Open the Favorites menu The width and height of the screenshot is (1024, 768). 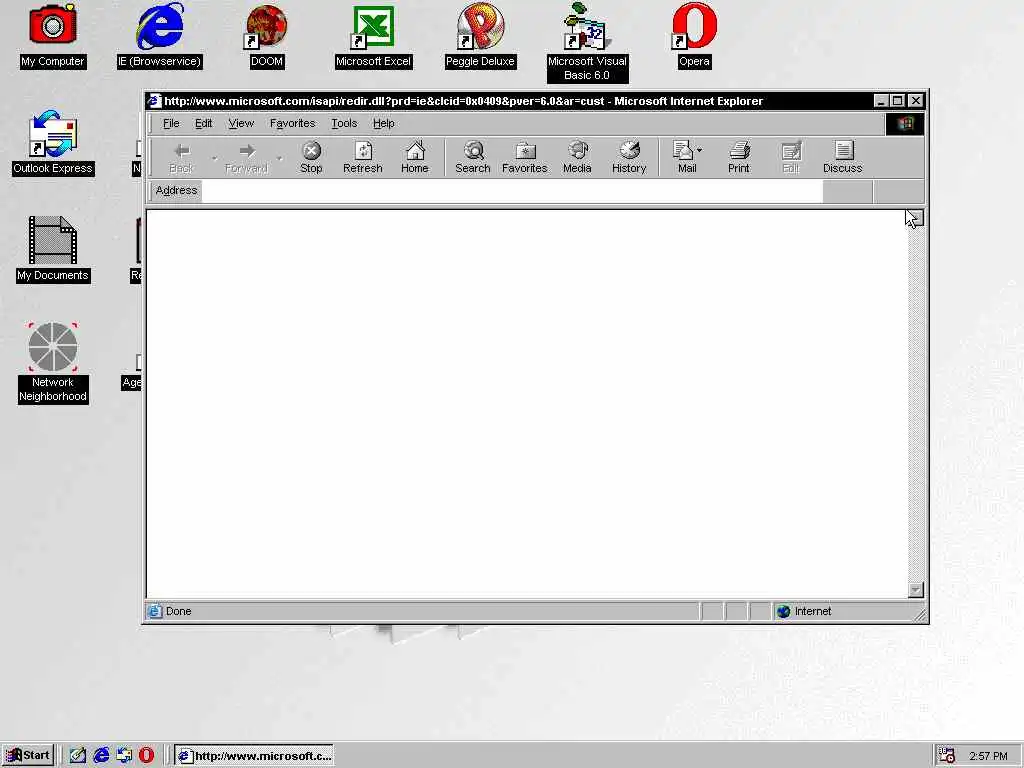tap(293, 123)
